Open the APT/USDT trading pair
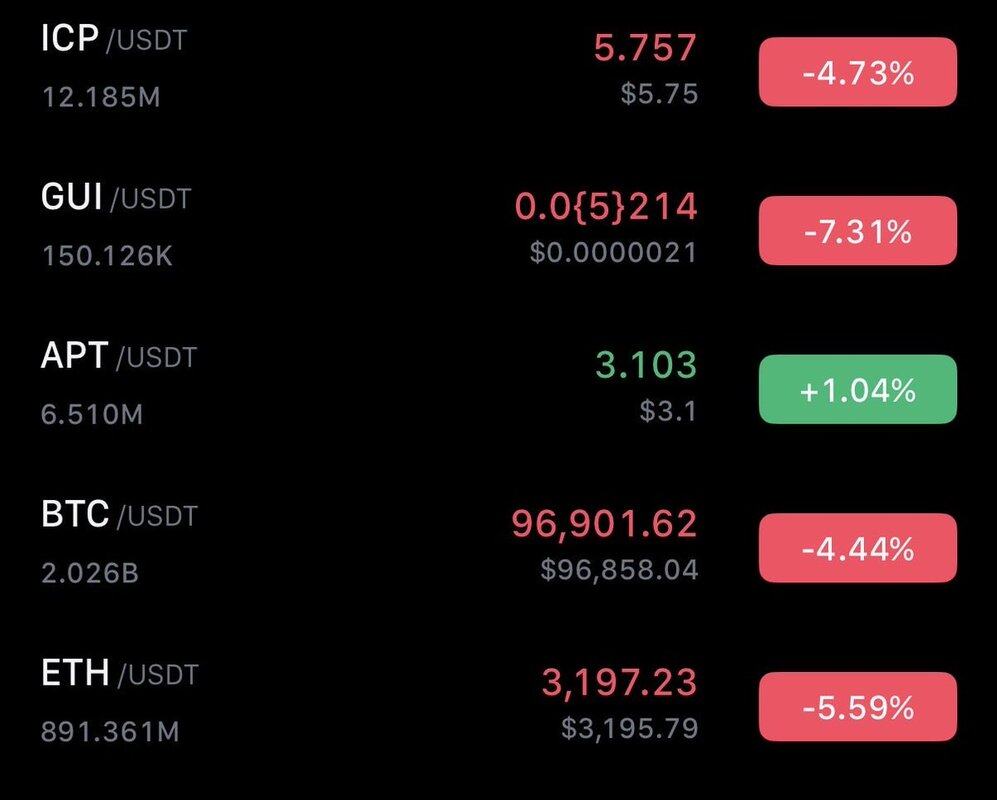This screenshot has height=800, width=997. click(x=118, y=357)
